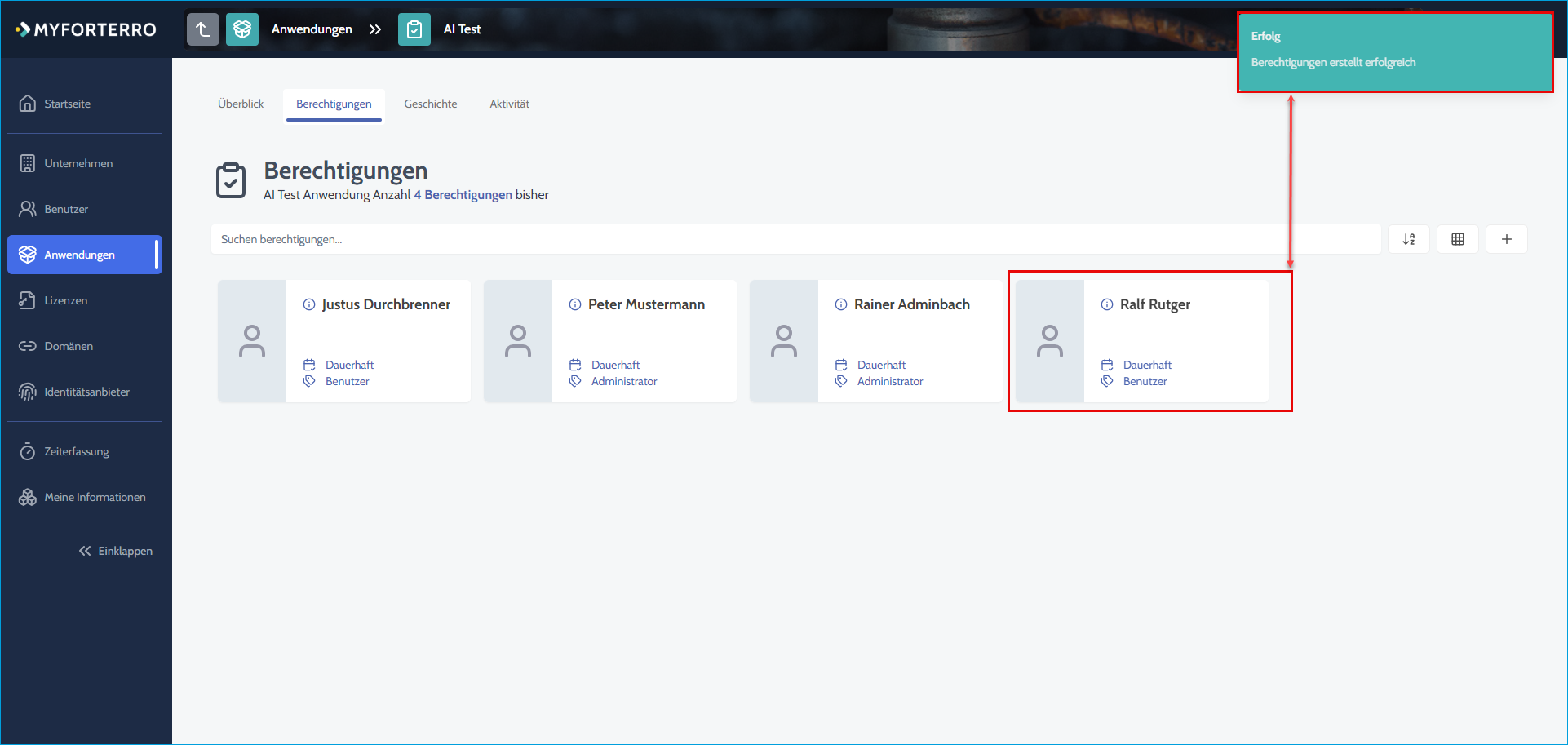Click Anwendungen breadcrumb text
Viewport: 1568px width, 745px height.
click(312, 29)
